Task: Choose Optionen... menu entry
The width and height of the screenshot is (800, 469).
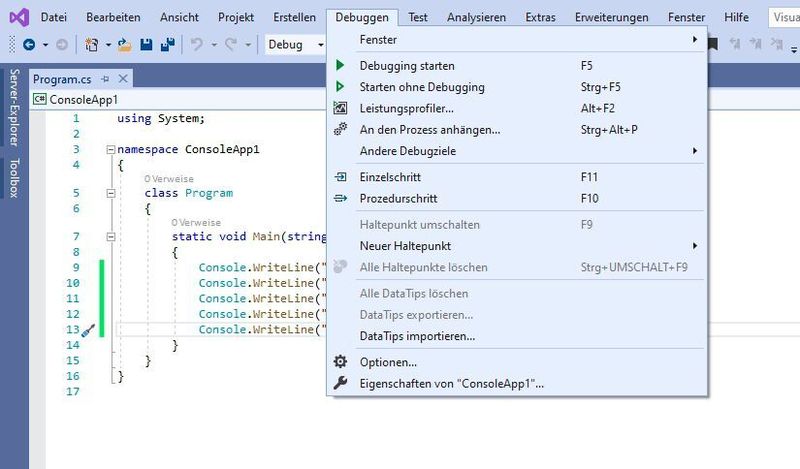Action: (x=517, y=362)
